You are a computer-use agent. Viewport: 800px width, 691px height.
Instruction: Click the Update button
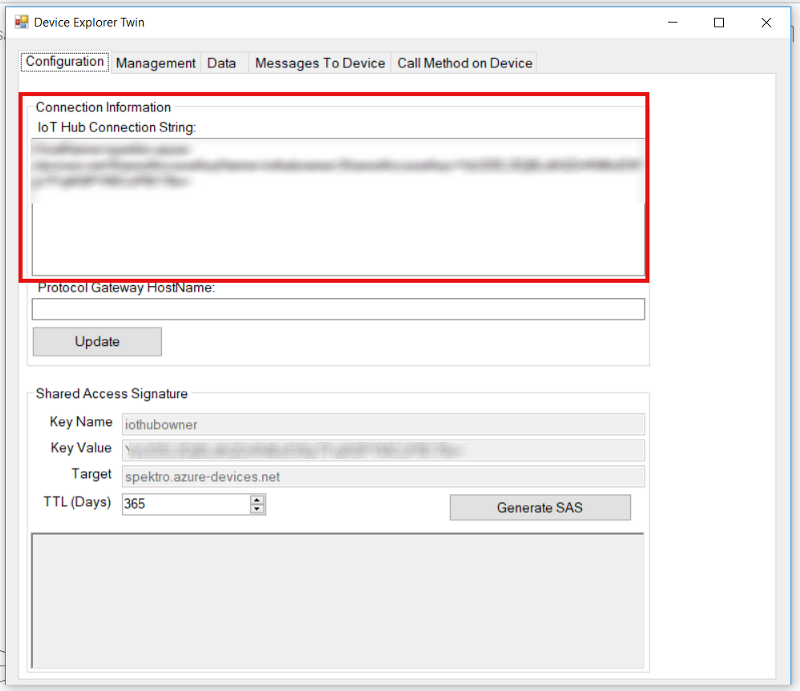97,341
